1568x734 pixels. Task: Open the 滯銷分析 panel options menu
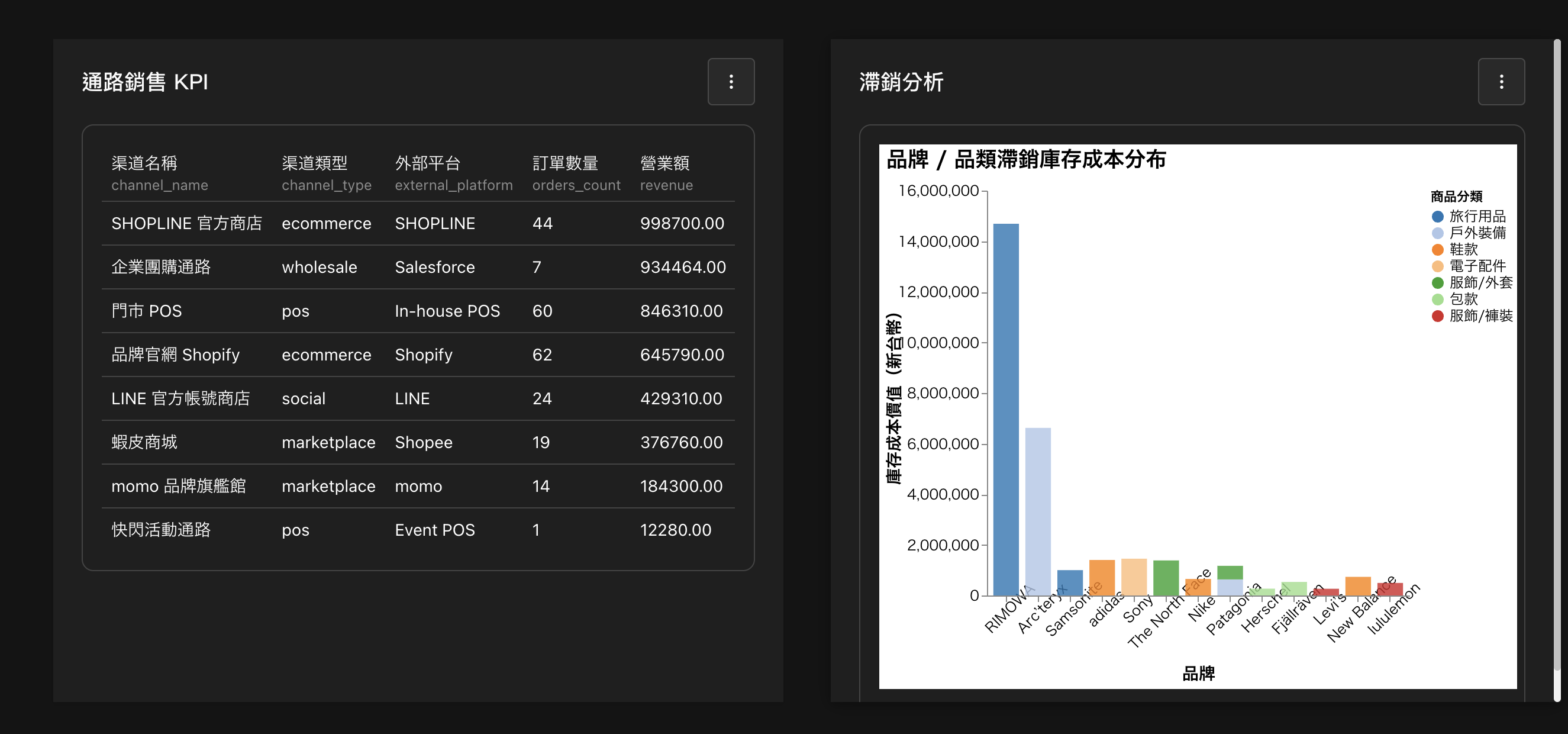pyautogui.click(x=1501, y=82)
